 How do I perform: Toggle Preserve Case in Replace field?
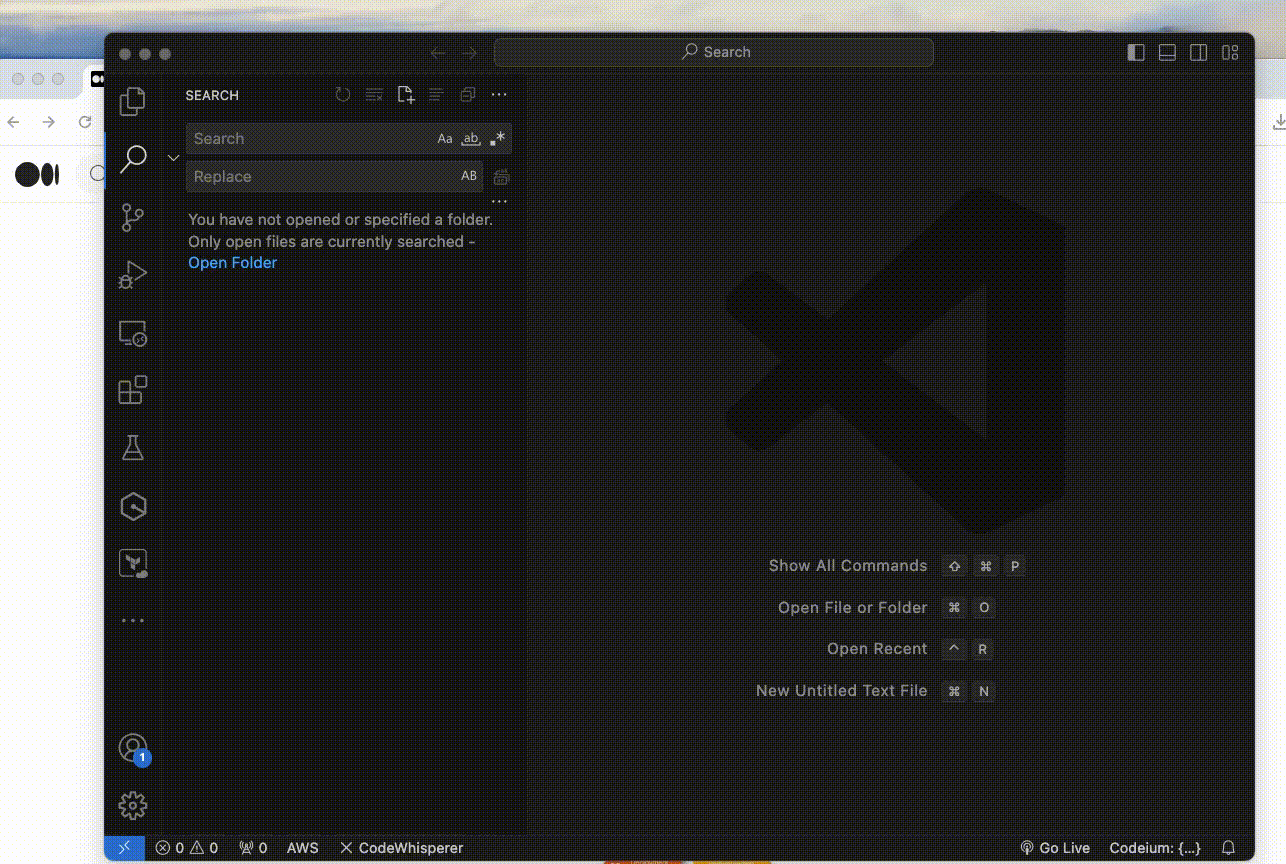click(x=469, y=177)
